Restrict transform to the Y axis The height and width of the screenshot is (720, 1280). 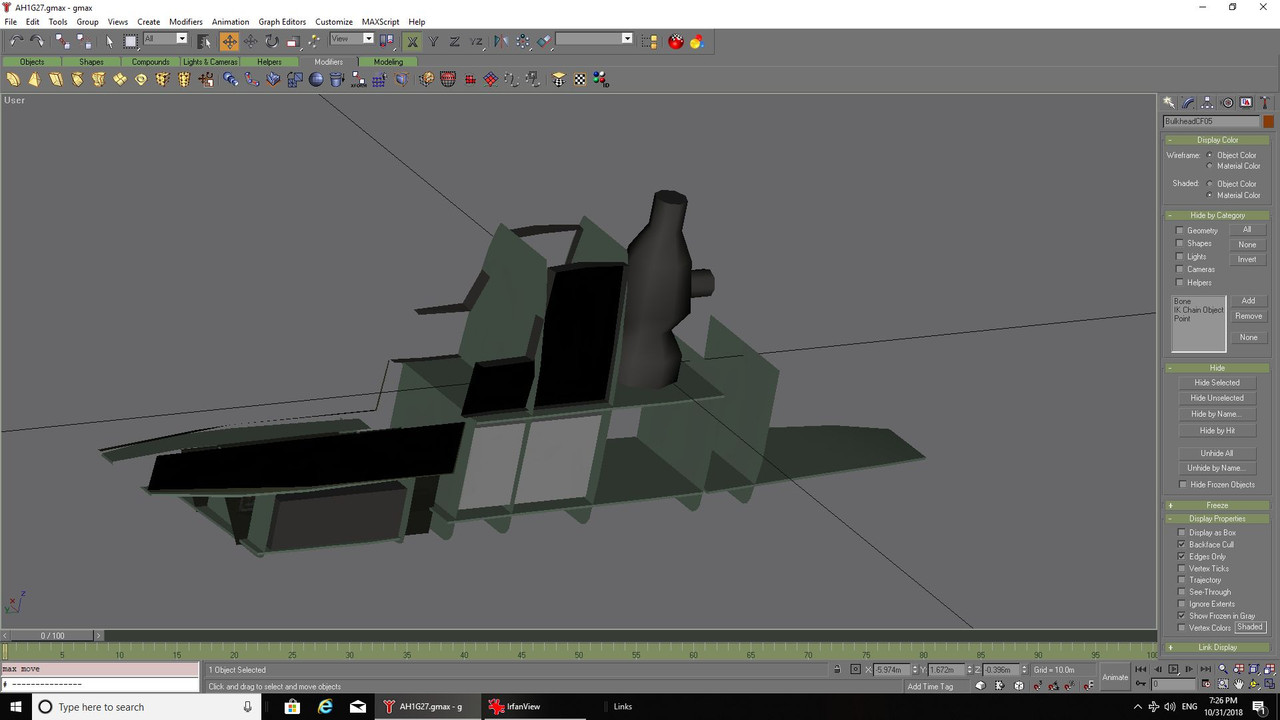[x=433, y=41]
